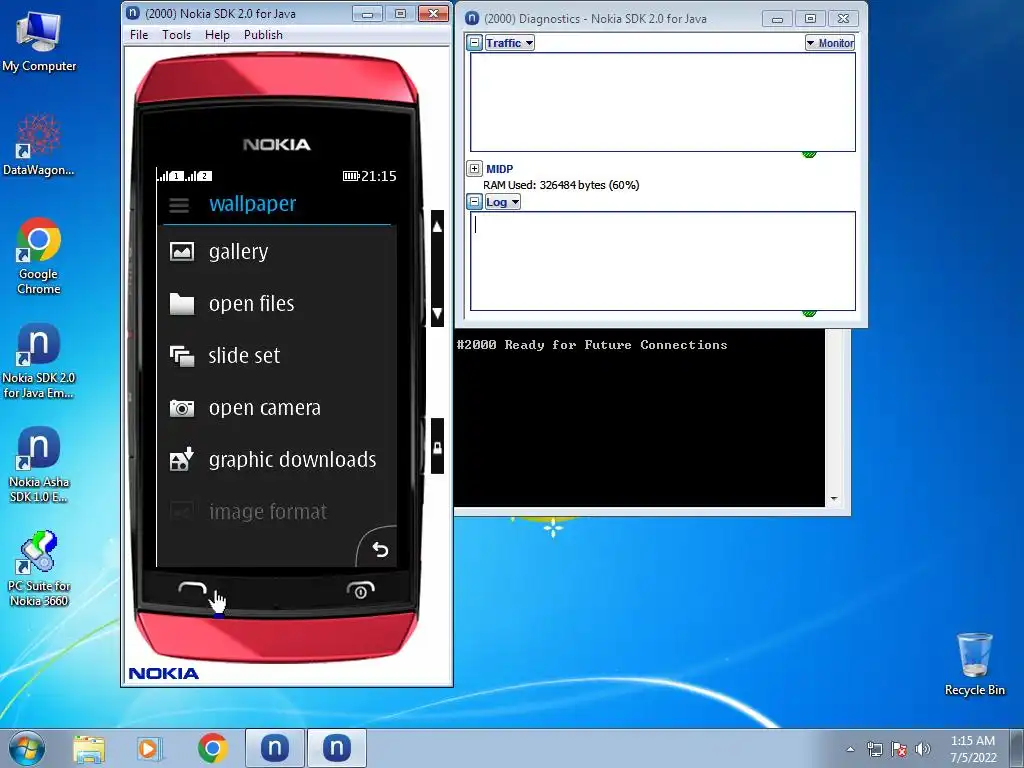Viewport: 1024px width, 768px height.
Task: Tap the gallery picture icon
Action: coord(182,251)
